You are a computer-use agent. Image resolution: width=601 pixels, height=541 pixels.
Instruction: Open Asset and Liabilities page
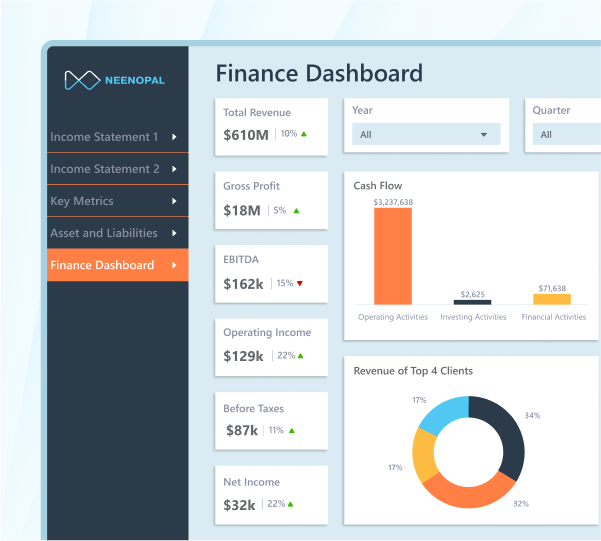point(118,233)
